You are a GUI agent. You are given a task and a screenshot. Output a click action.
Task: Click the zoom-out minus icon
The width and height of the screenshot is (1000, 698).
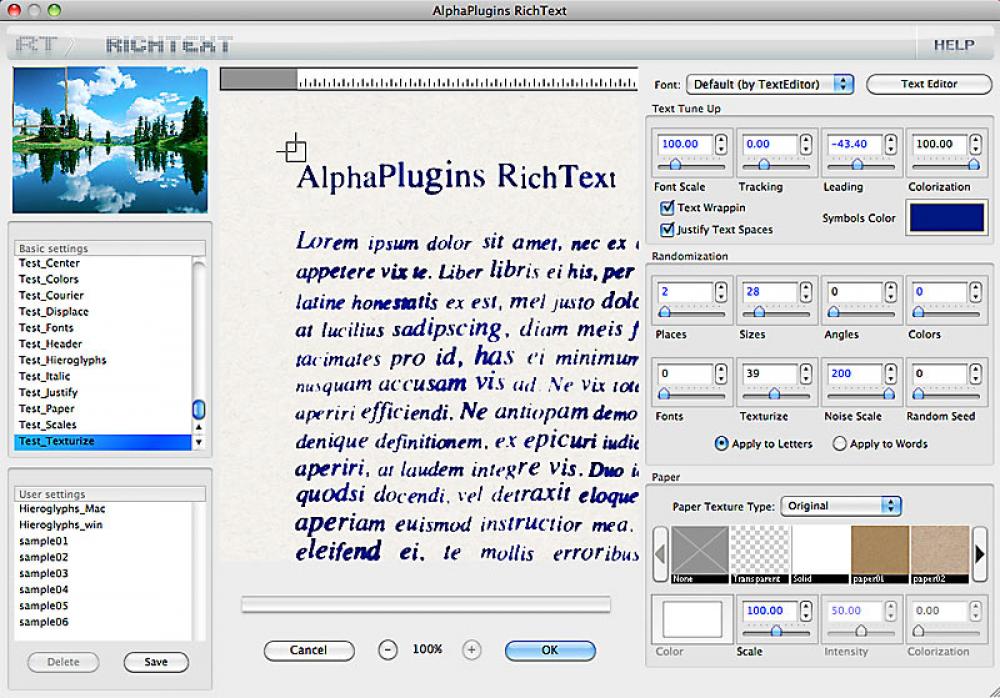point(388,650)
